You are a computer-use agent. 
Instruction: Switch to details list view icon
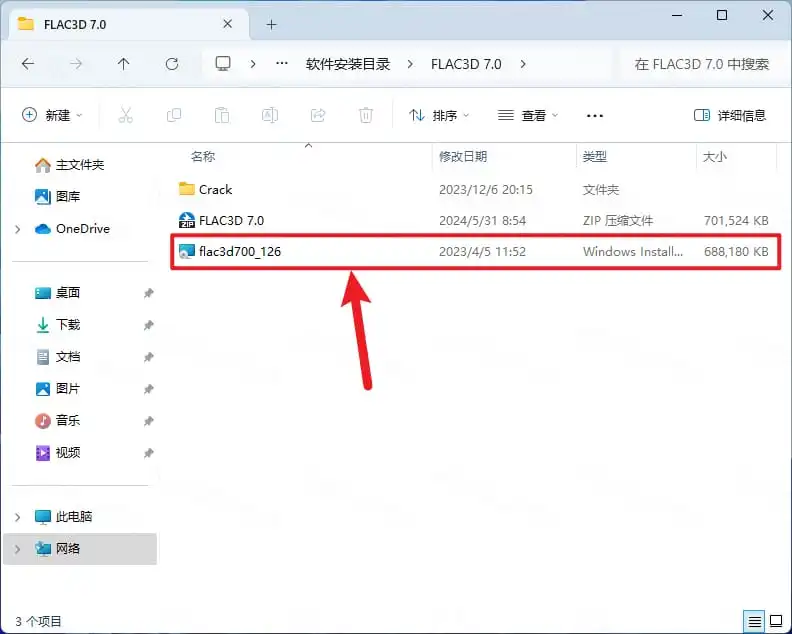754,621
